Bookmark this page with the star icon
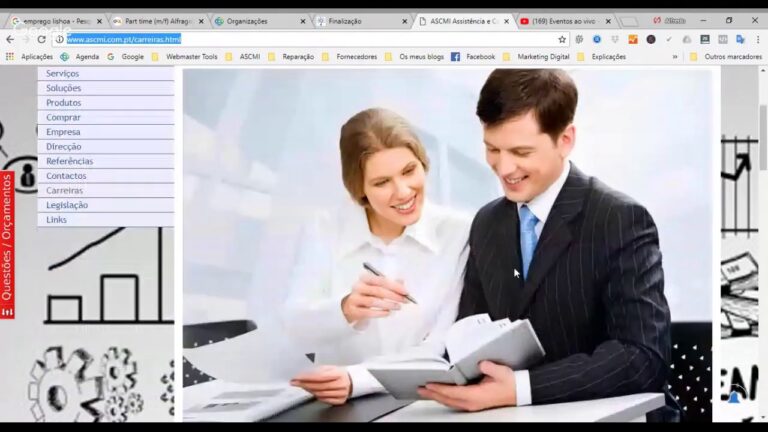Image resolution: width=768 pixels, height=432 pixels. 562,39
